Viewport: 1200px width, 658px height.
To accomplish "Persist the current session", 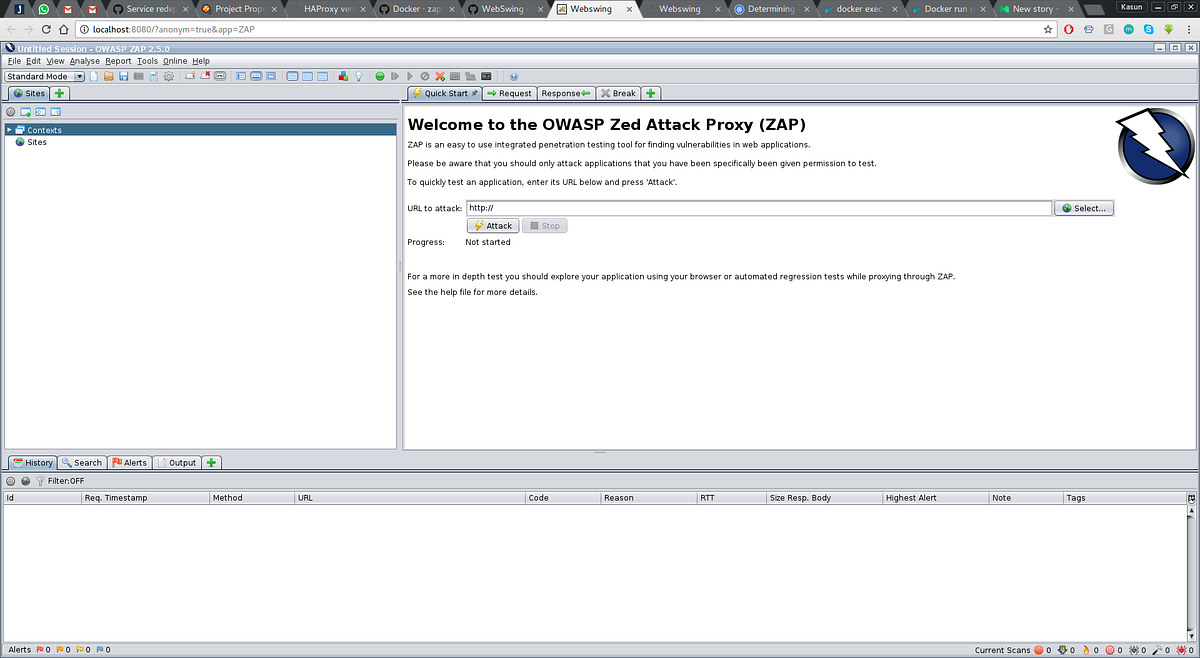I will [x=123, y=76].
